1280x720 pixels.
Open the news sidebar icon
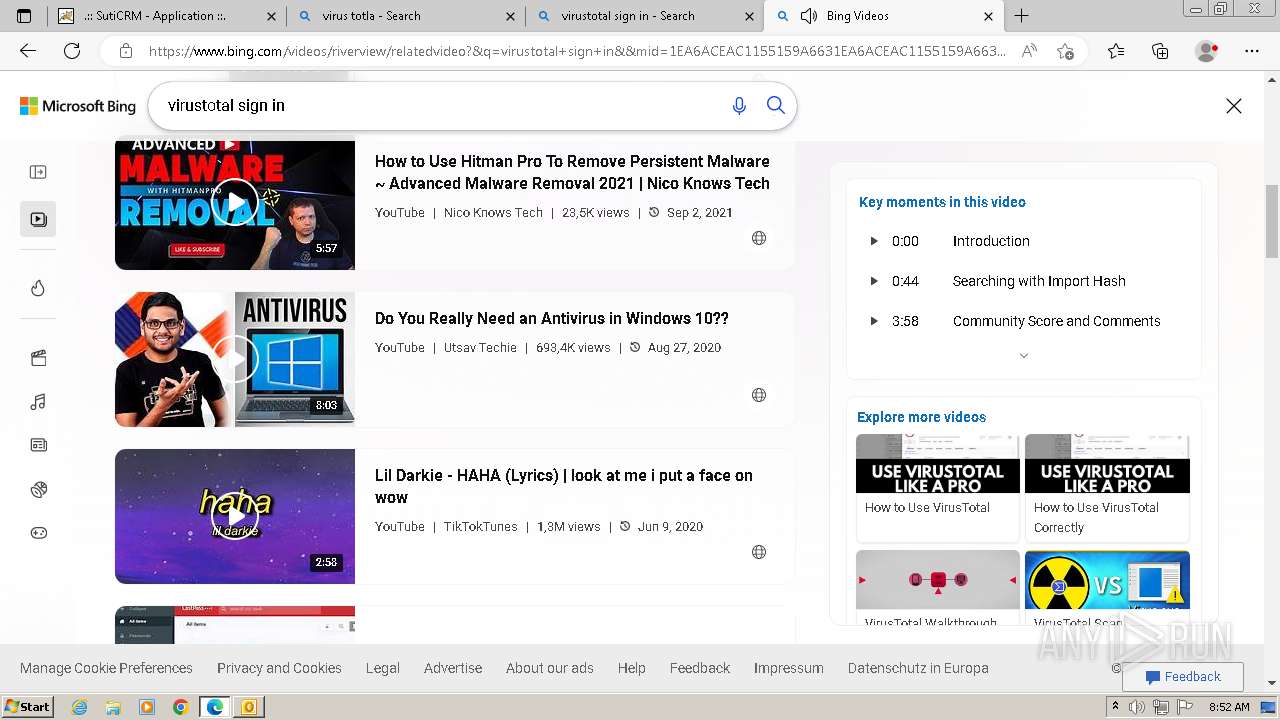[38, 445]
